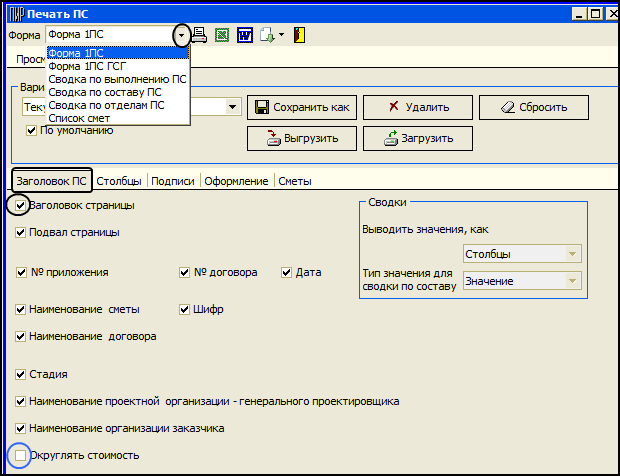Image resolution: width=620 pixels, height=476 pixels.
Task: Click the Удалить button
Action: coord(418,107)
